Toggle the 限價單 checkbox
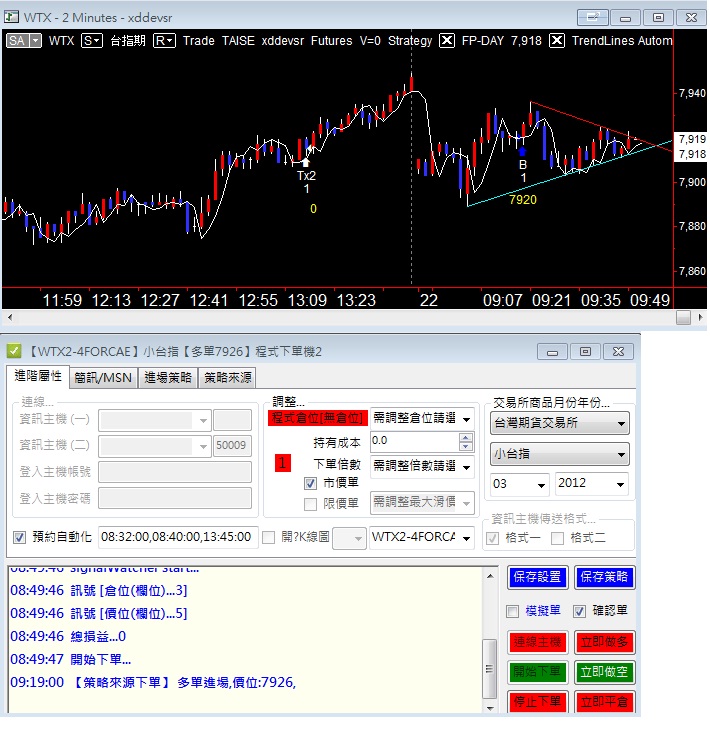Viewport: 710px width, 734px height. 310,504
